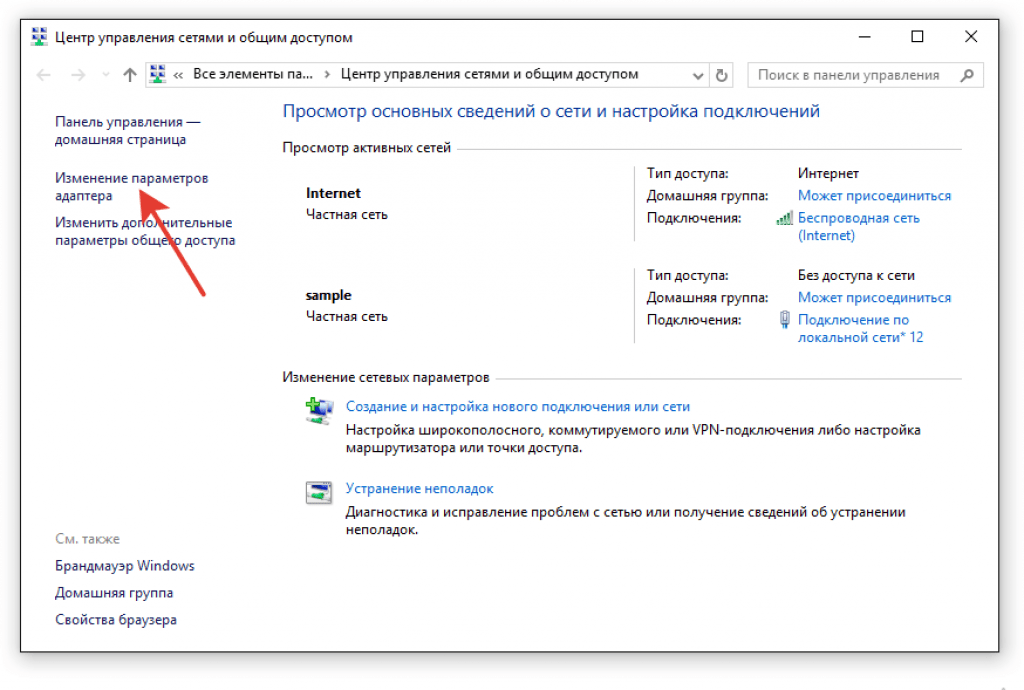Click the new connection setup icon
Image resolution: width=1024 pixels, height=690 pixels.
pos(319,411)
